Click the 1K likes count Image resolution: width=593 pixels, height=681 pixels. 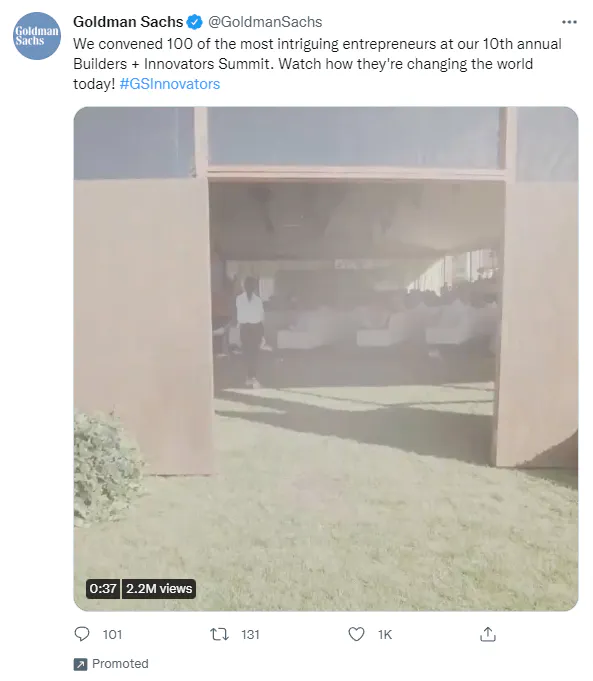click(385, 635)
